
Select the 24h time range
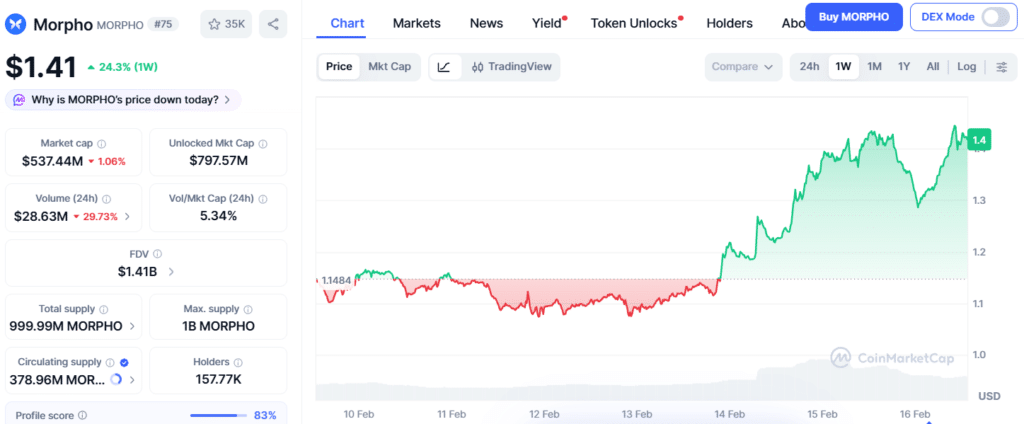(x=809, y=67)
